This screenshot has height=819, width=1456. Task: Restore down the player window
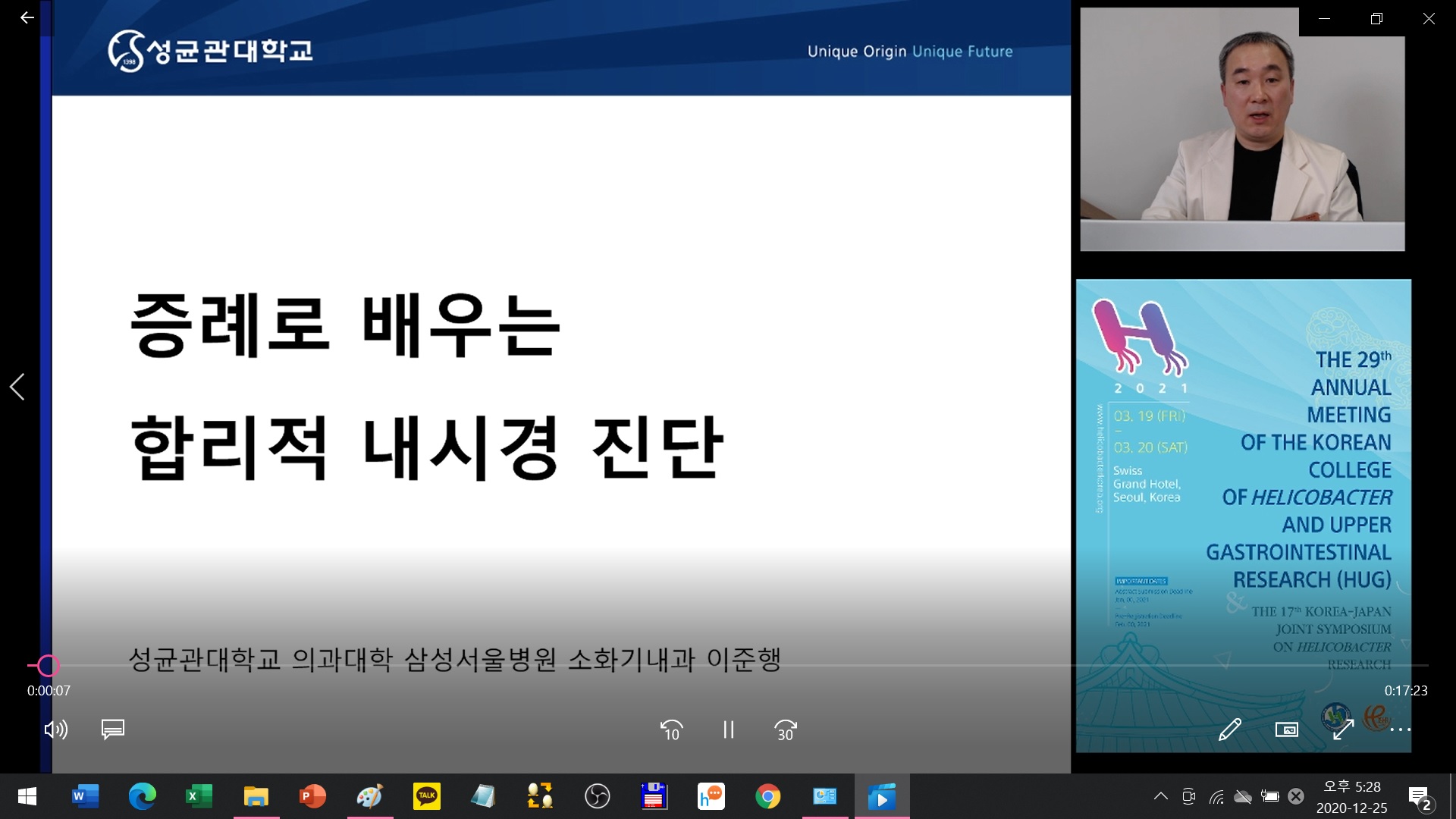point(1376,18)
